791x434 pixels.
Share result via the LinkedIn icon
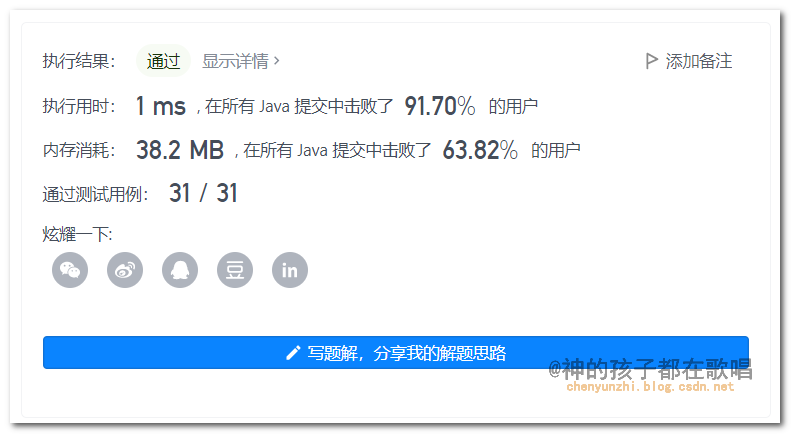[290, 270]
